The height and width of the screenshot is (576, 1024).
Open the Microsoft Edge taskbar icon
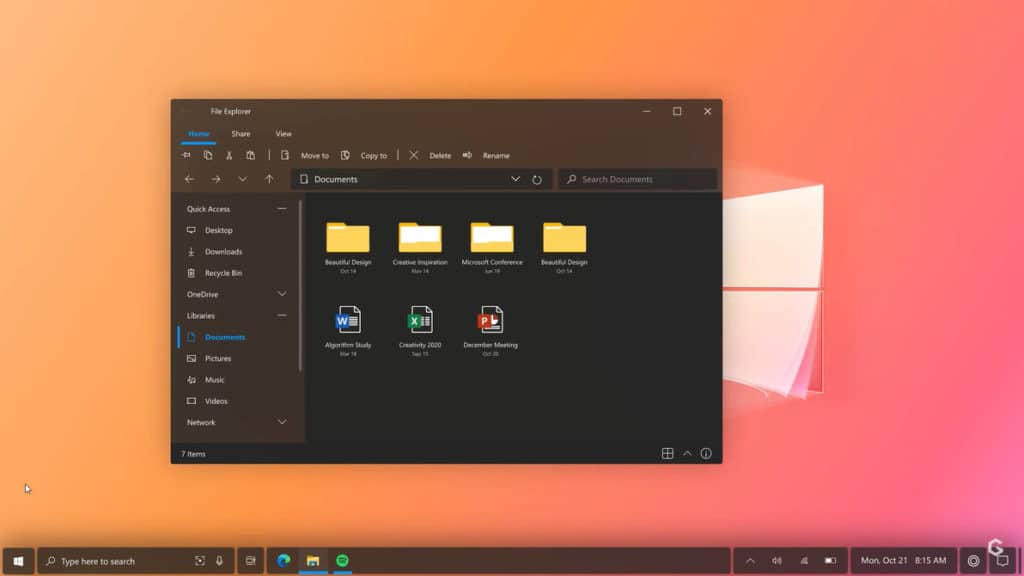tap(285, 560)
